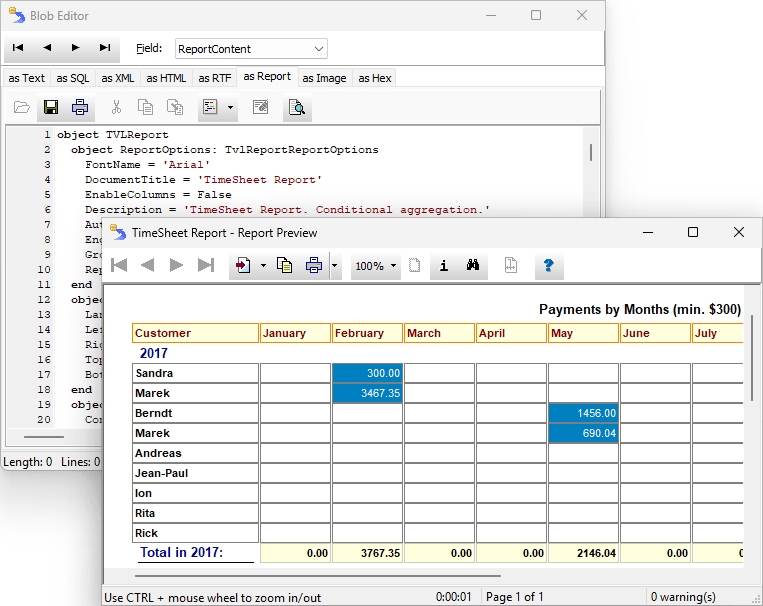Viewport: 763px width, 606px height.
Task: Open the report designer edit icon
Action: point(261,107)
